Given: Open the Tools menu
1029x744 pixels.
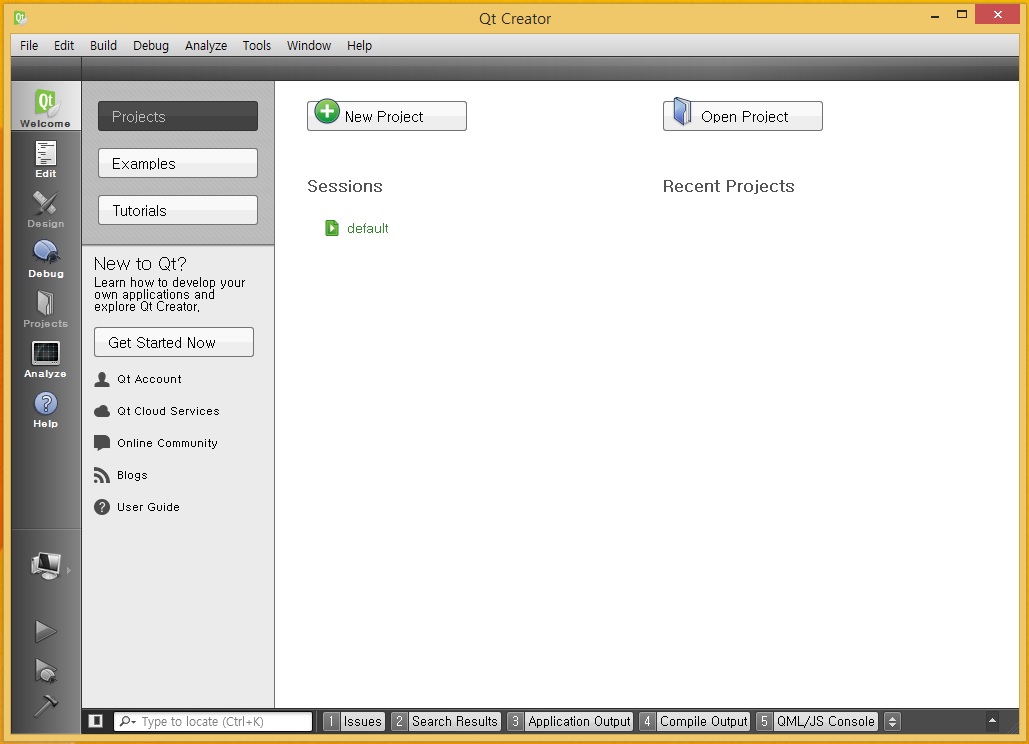Looking at the screenshot, I should click(257, 45).
